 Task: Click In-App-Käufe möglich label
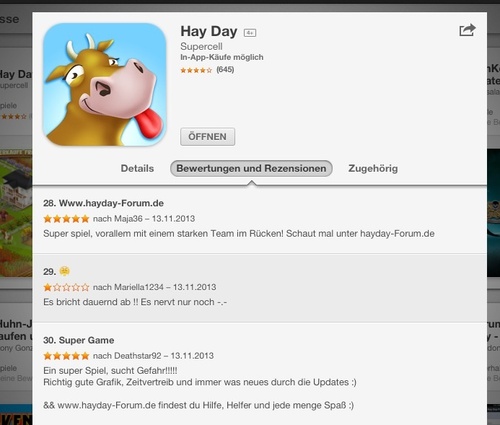[222, 57]
